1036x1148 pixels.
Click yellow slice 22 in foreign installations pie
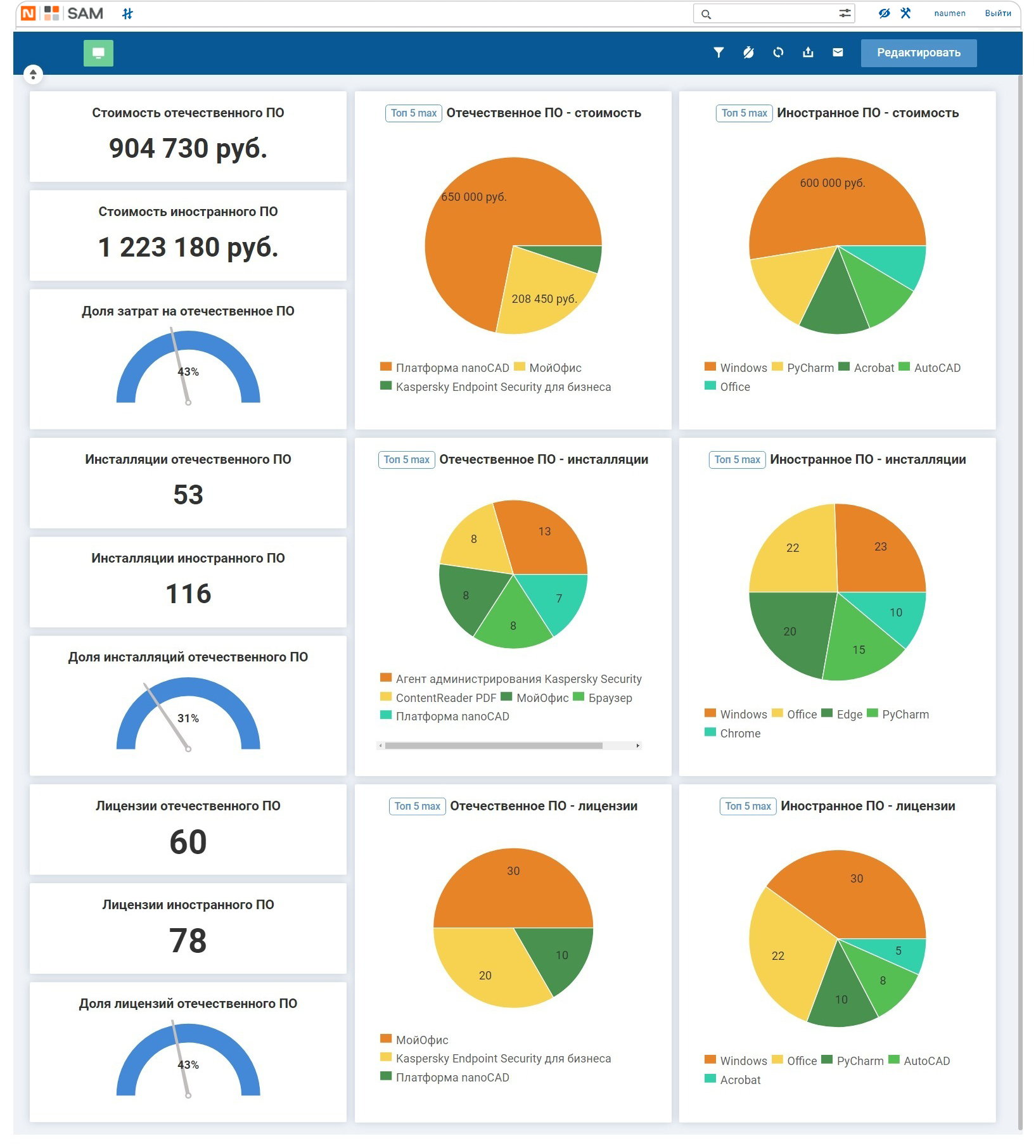793,549
